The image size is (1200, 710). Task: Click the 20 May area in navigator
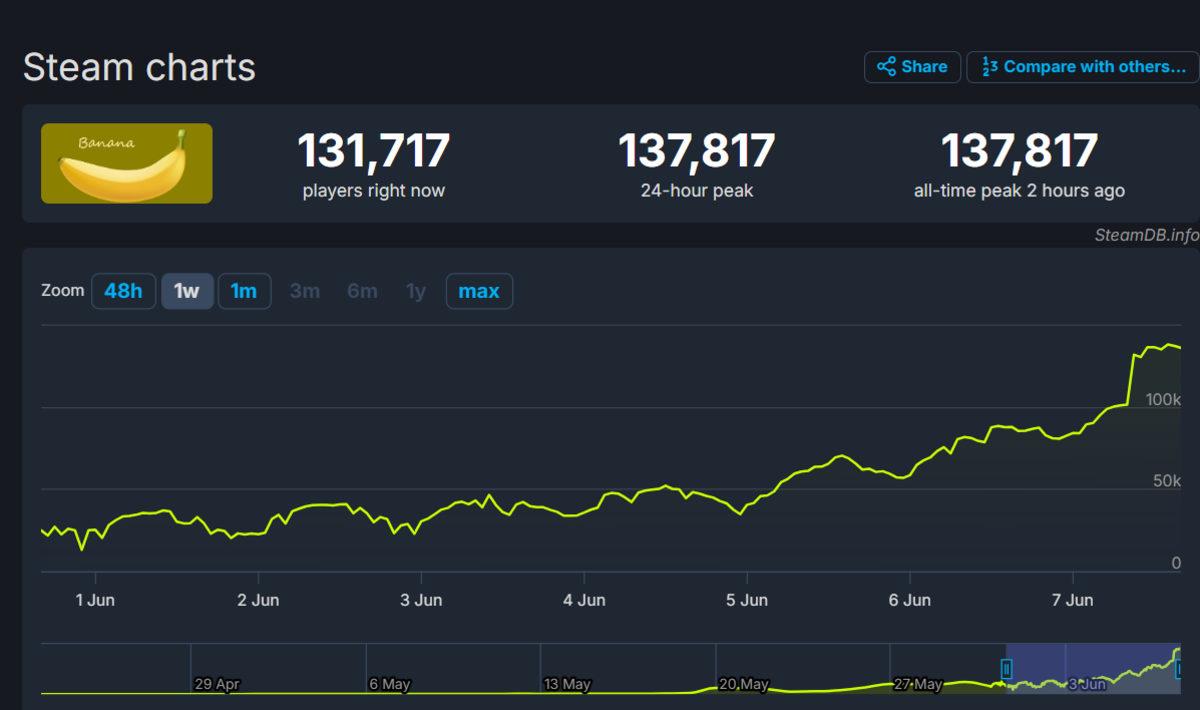742,684
